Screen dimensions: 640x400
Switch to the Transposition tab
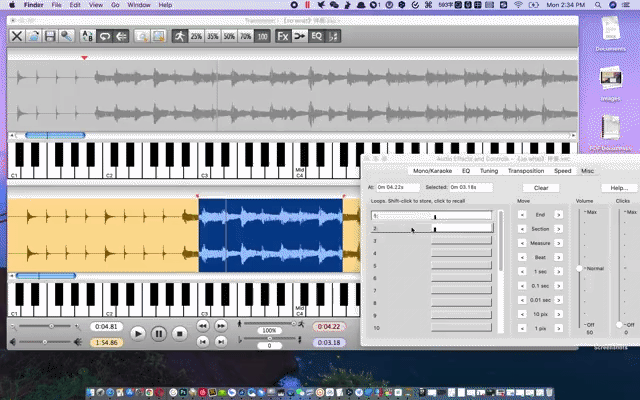[526, 171]
